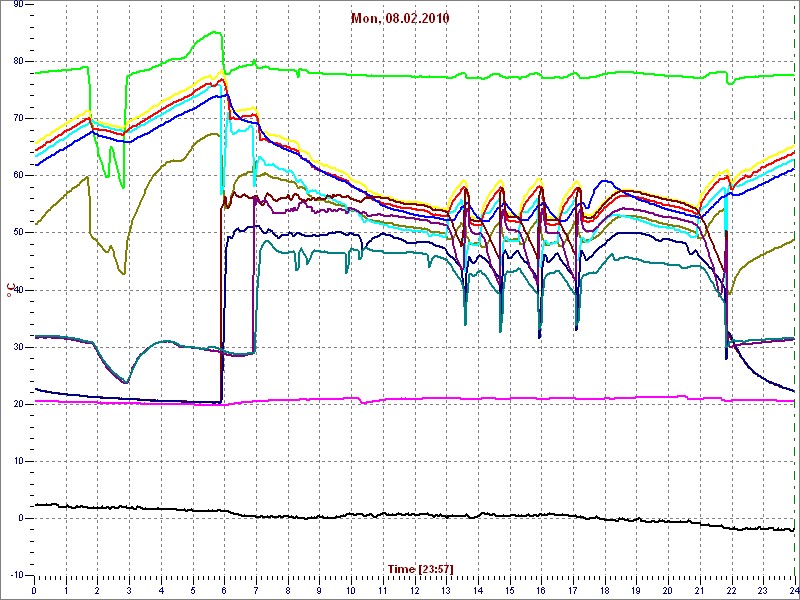Select the '40' temperature axis label
Image resolution: width=800 pixels, height=600 pixels.
(x=17, y=290)
